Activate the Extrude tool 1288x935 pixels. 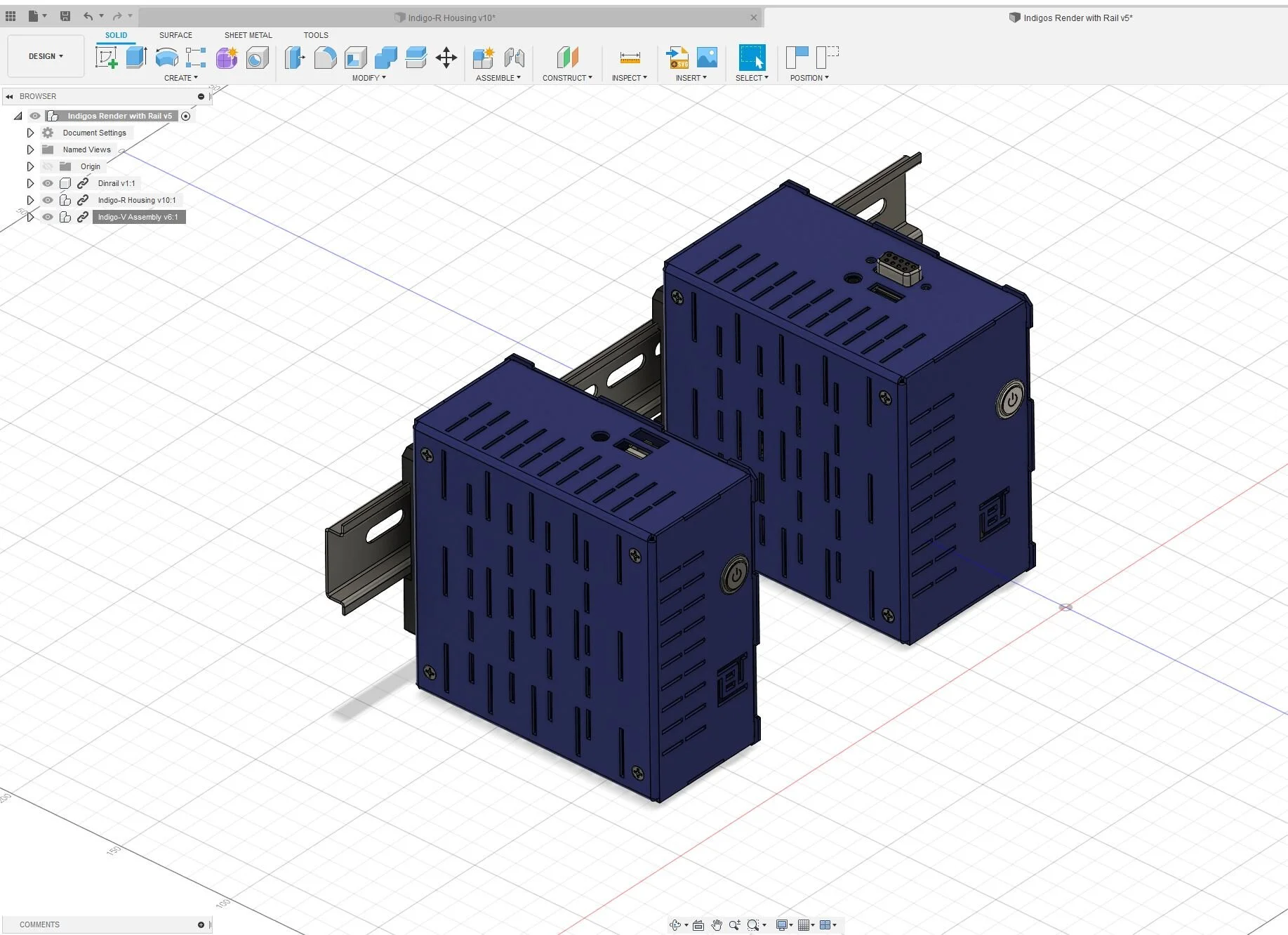click(x=135, y=57)
